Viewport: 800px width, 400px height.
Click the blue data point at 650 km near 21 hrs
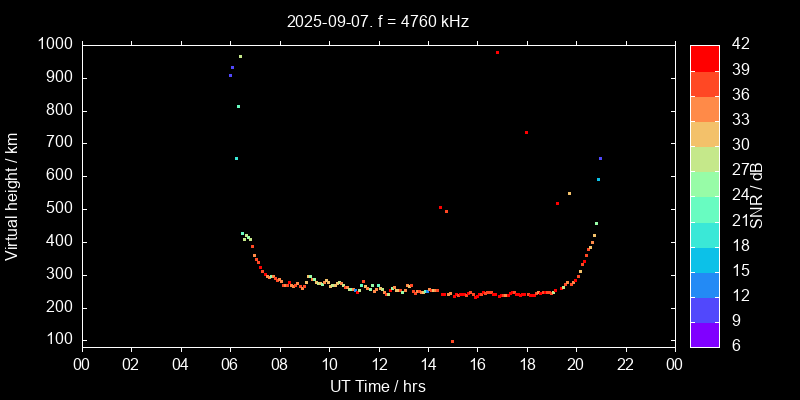click(600, 158)
